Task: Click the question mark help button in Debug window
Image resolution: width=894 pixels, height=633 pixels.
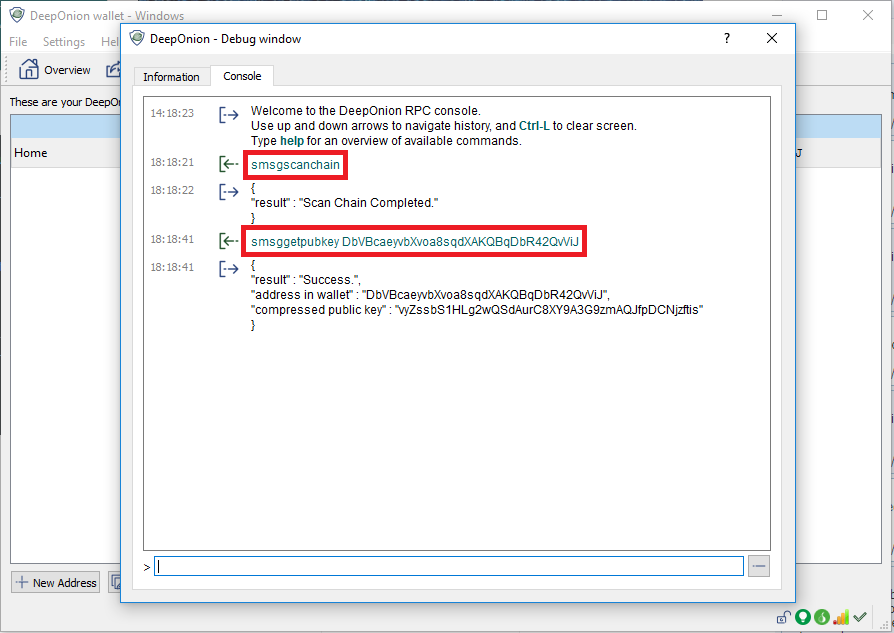Action: click(726, 38)
